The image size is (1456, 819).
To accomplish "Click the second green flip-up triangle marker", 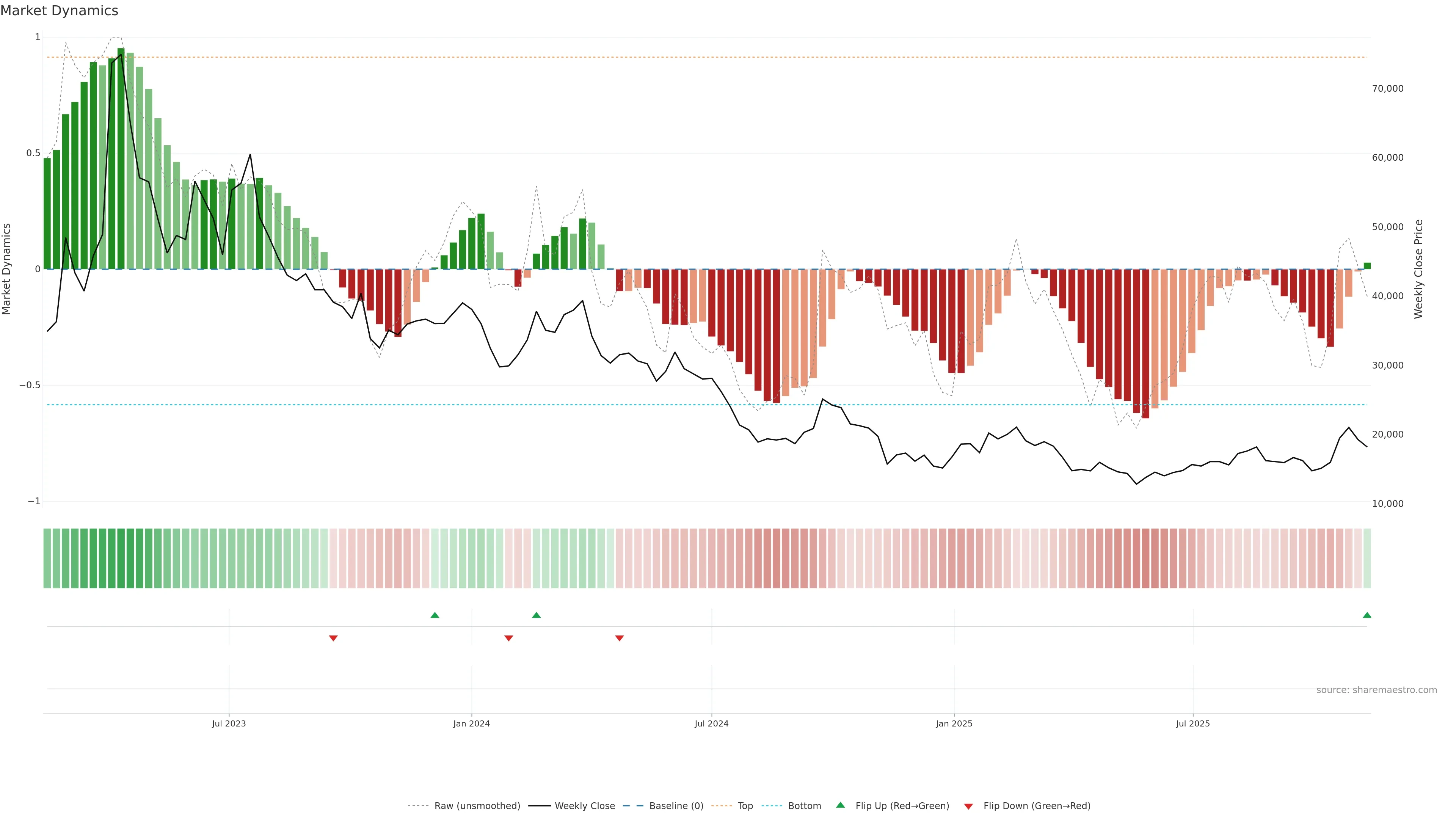I will [537, 615].
